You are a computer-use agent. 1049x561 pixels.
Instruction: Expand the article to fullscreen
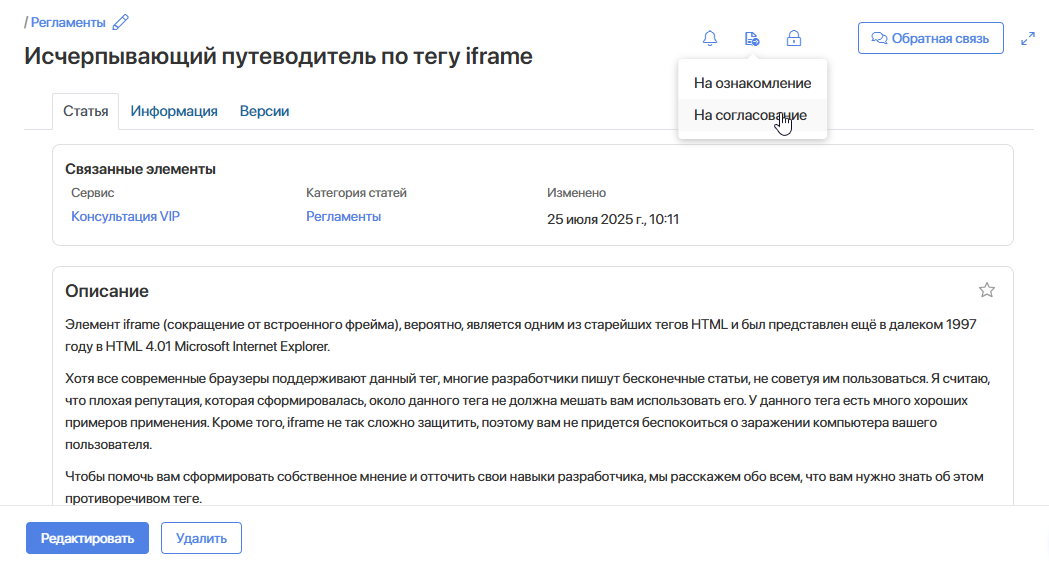point(1027,39)
